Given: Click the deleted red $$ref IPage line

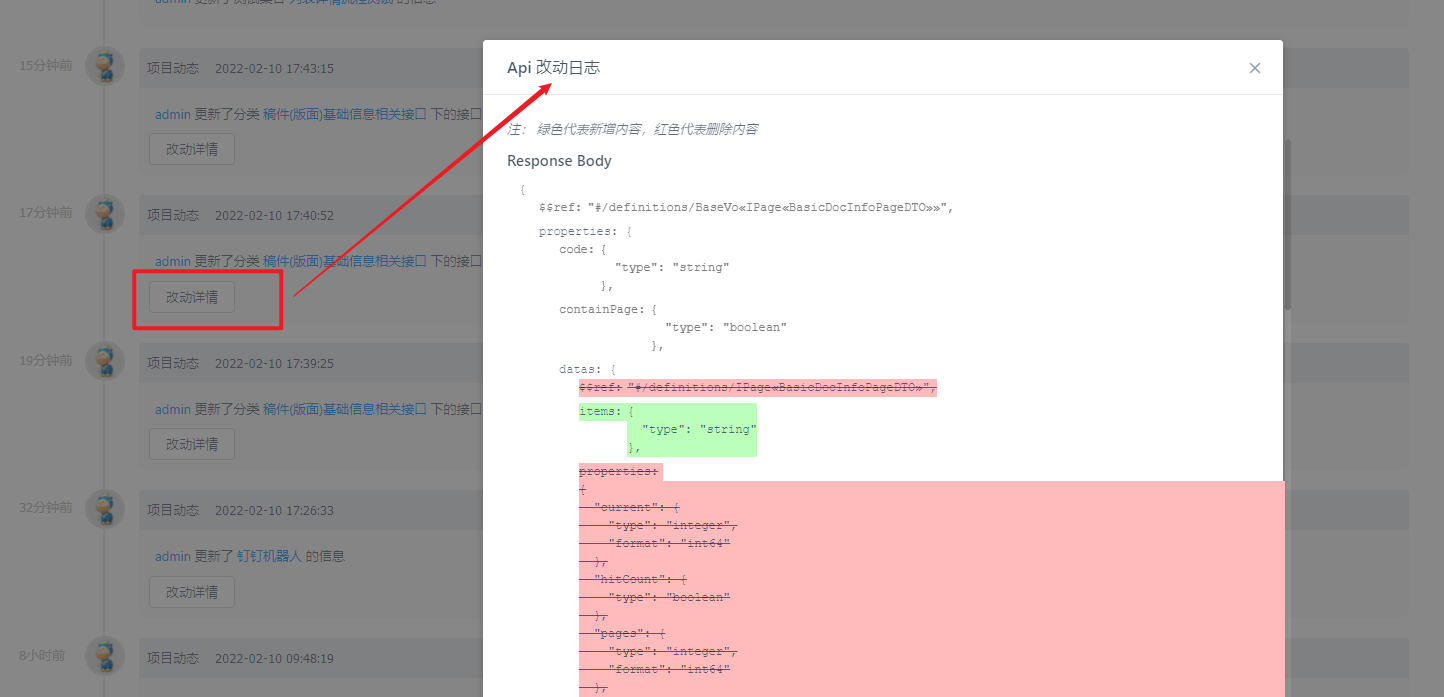Looking at the screenshot, I should (x=758, y=388).
